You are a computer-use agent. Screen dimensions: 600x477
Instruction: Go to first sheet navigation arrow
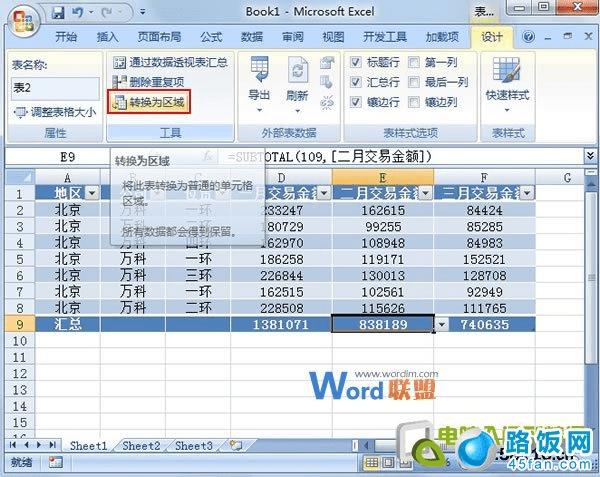13,444
